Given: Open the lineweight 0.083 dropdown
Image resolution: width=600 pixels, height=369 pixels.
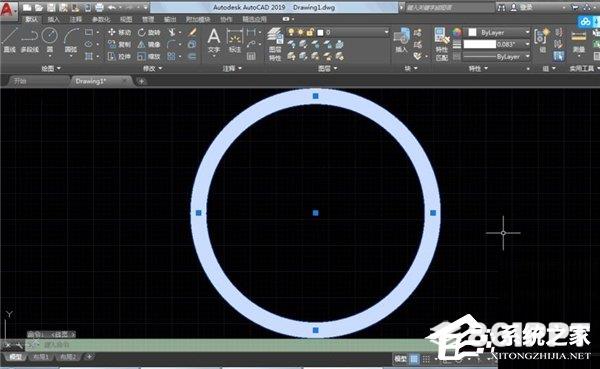Looking at the screenshot, I should click(x=497, y=45).
